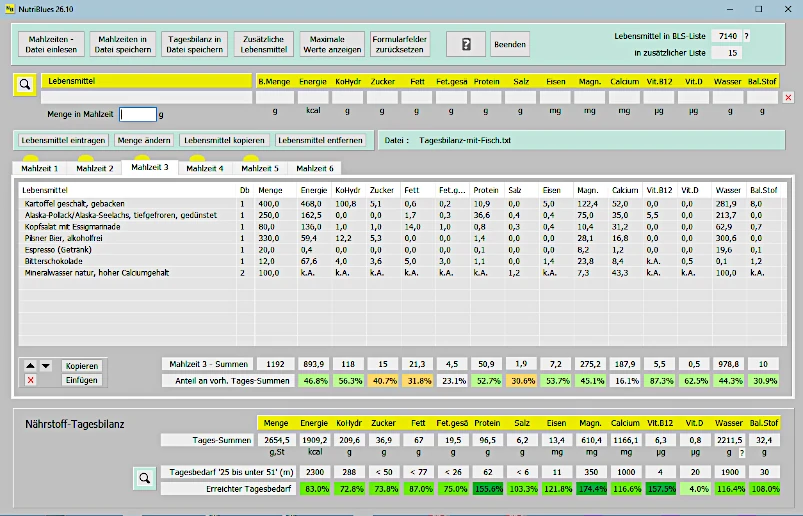803x516 pixels.
Task: Click the food search magnifier icon
Action: point(24,85)
